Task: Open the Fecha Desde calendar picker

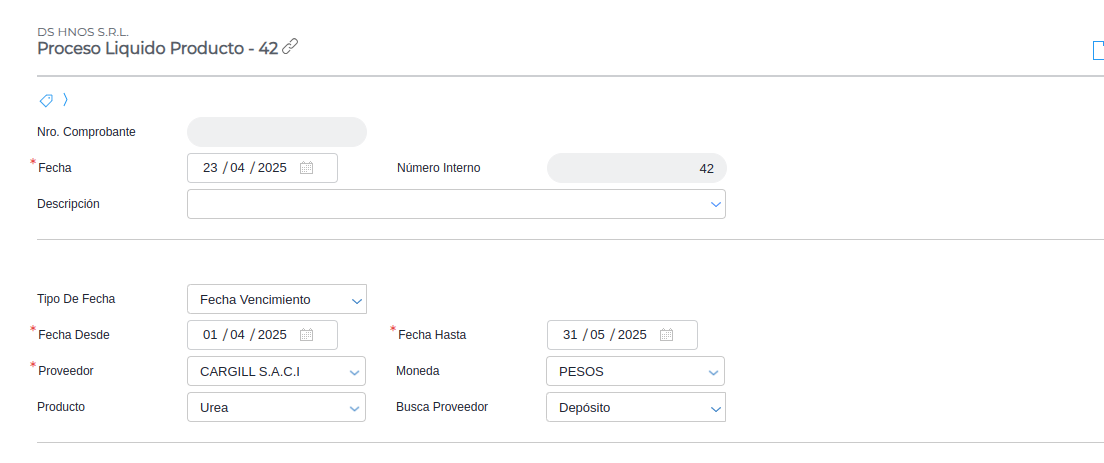Action: (307, 335)
